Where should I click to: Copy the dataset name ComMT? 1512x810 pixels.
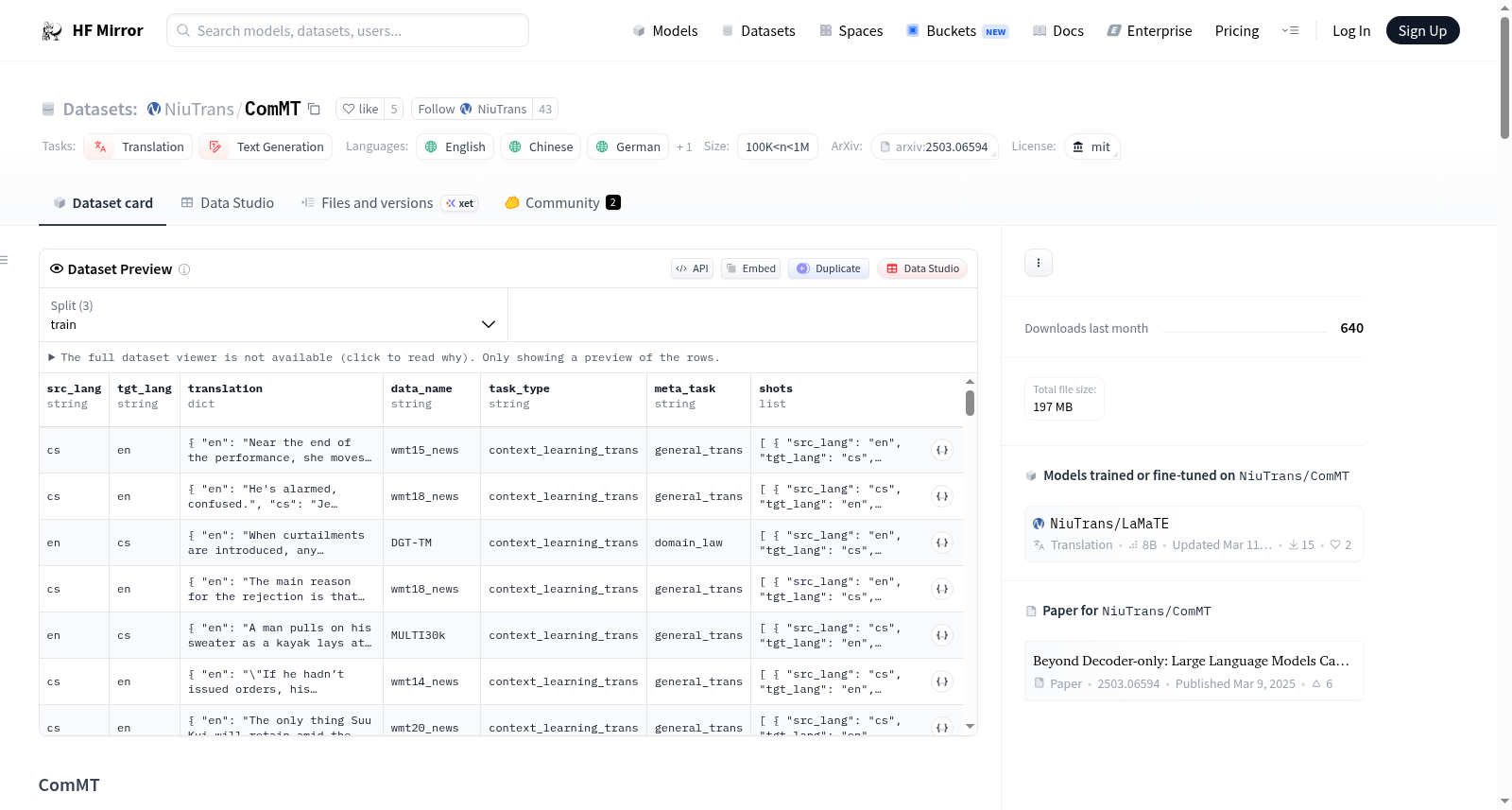[x=315, y=110]
